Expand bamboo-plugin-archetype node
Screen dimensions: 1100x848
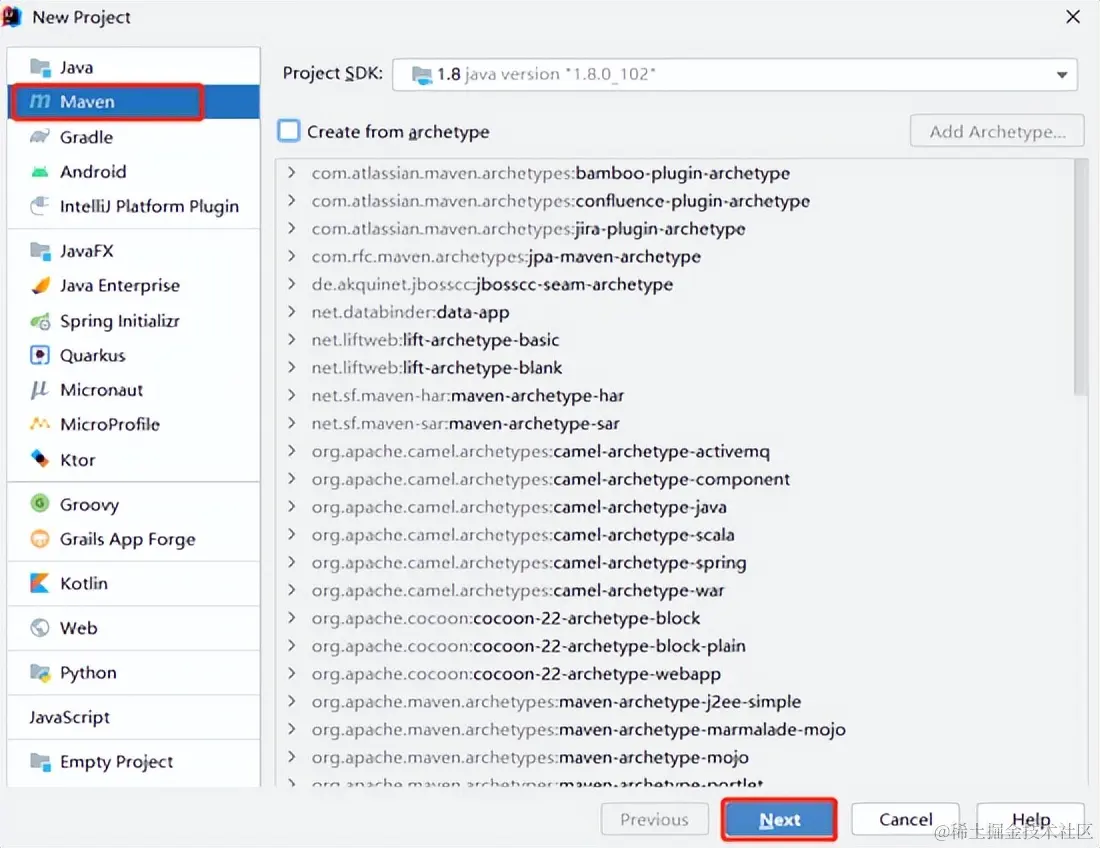pyautogui.click(x=292, y=173)
